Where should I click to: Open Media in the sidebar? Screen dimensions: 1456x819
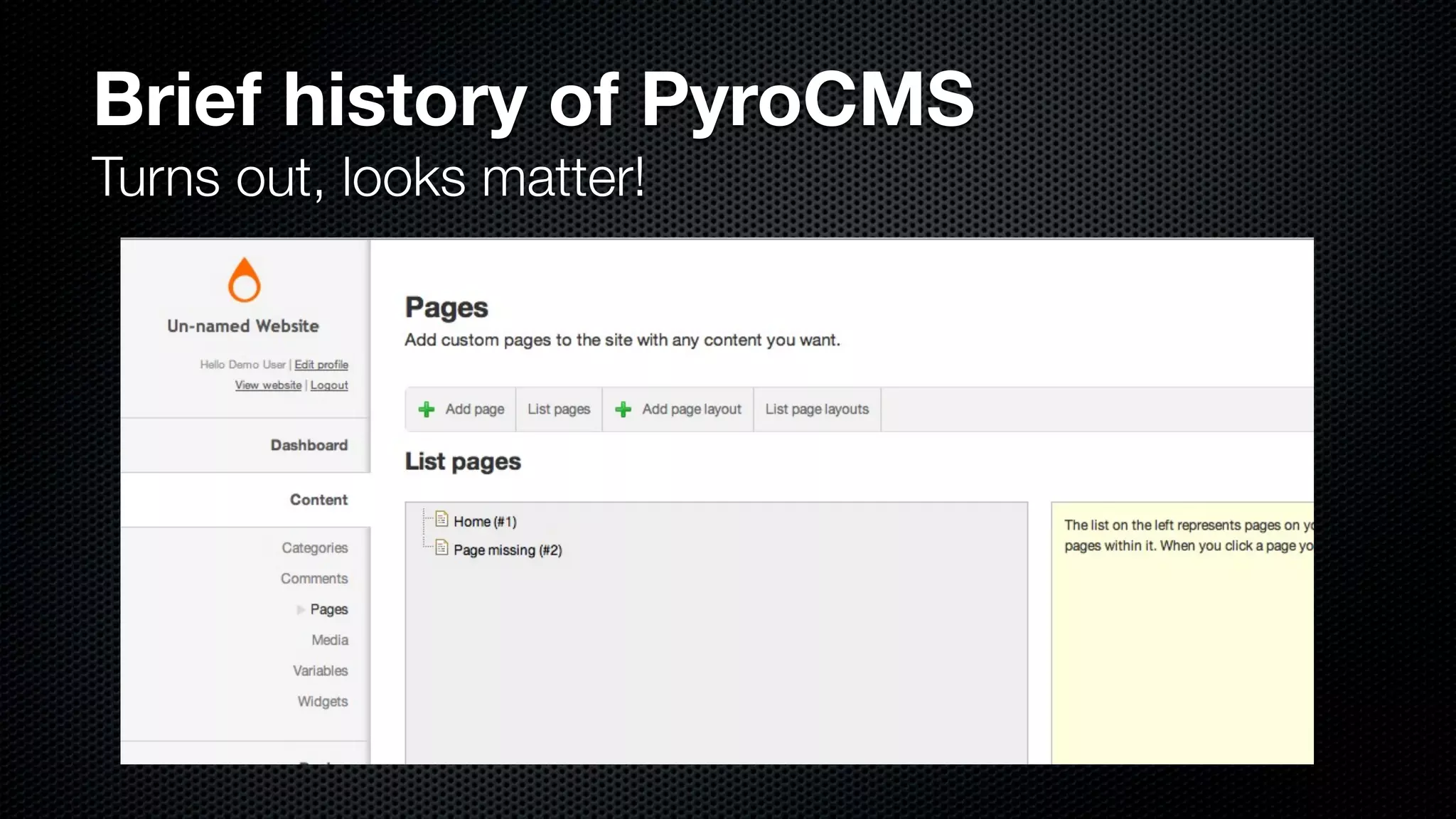tap(330, 640)
